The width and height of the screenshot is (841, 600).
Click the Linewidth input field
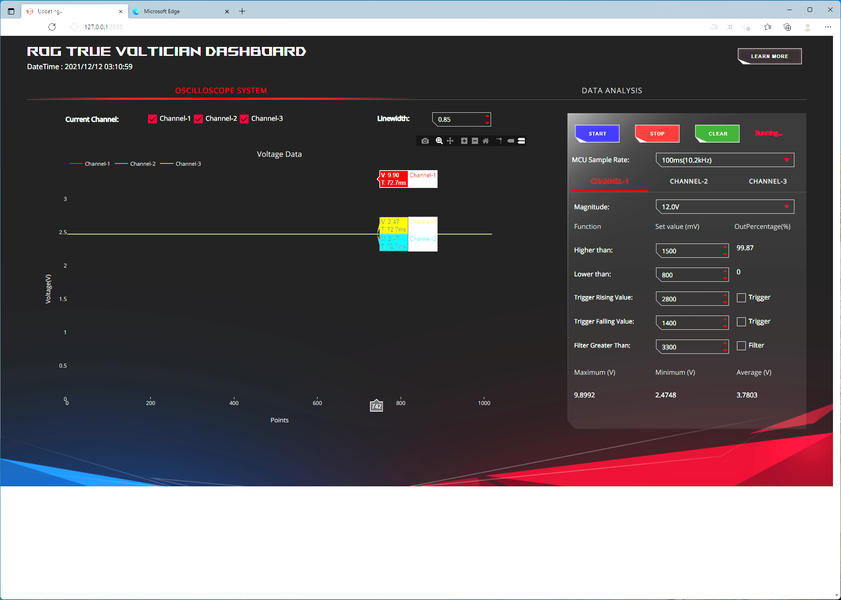point(461,120)
